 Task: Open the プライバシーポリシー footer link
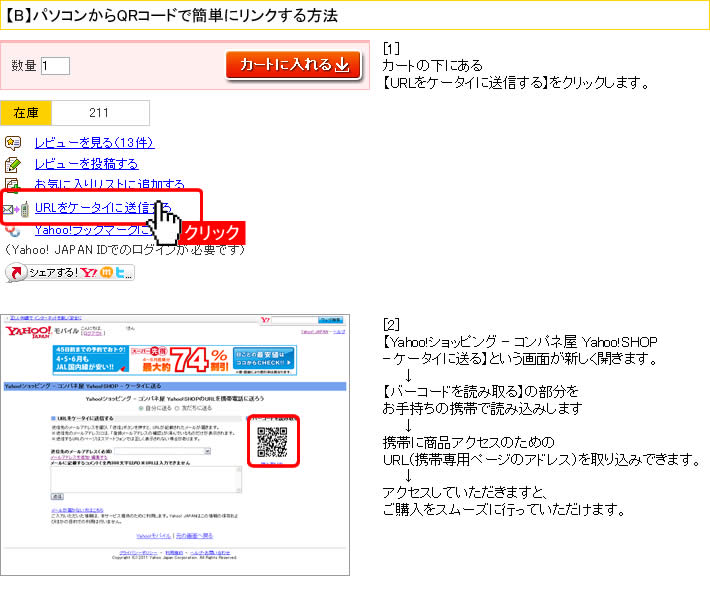(x=138, y=553)
